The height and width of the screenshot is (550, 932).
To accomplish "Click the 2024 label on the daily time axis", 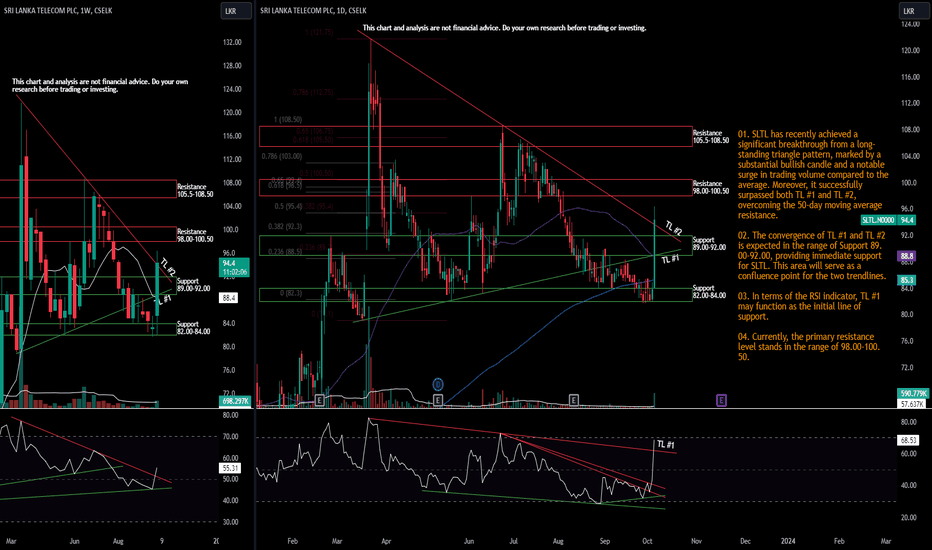I will coord(788,541).
